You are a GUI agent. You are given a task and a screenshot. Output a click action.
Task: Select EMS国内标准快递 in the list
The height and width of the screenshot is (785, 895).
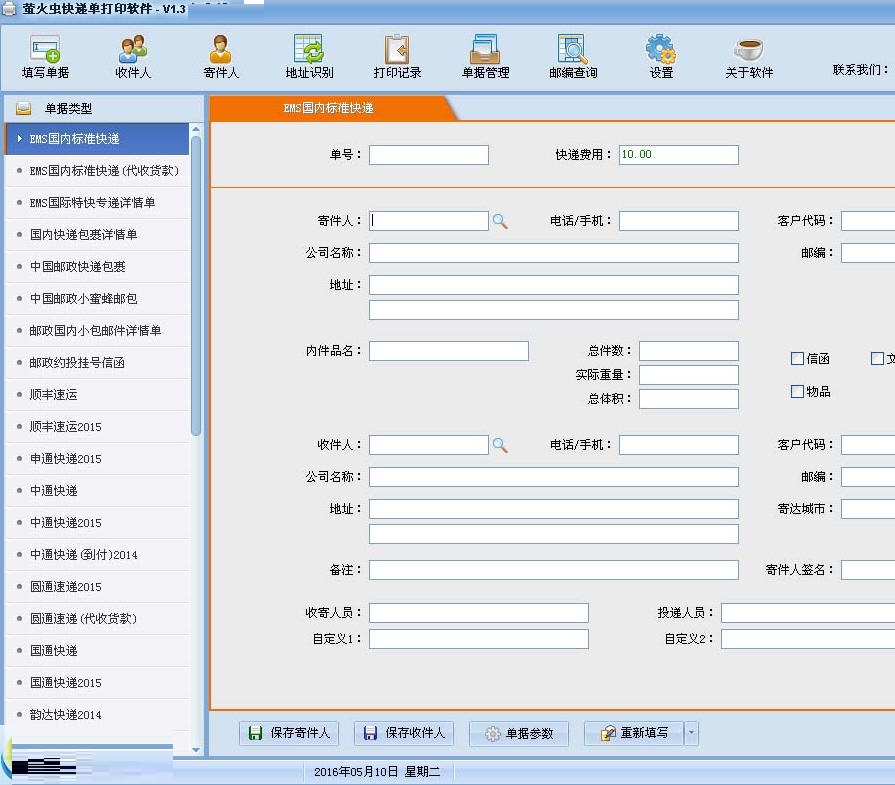pos(97,139)
